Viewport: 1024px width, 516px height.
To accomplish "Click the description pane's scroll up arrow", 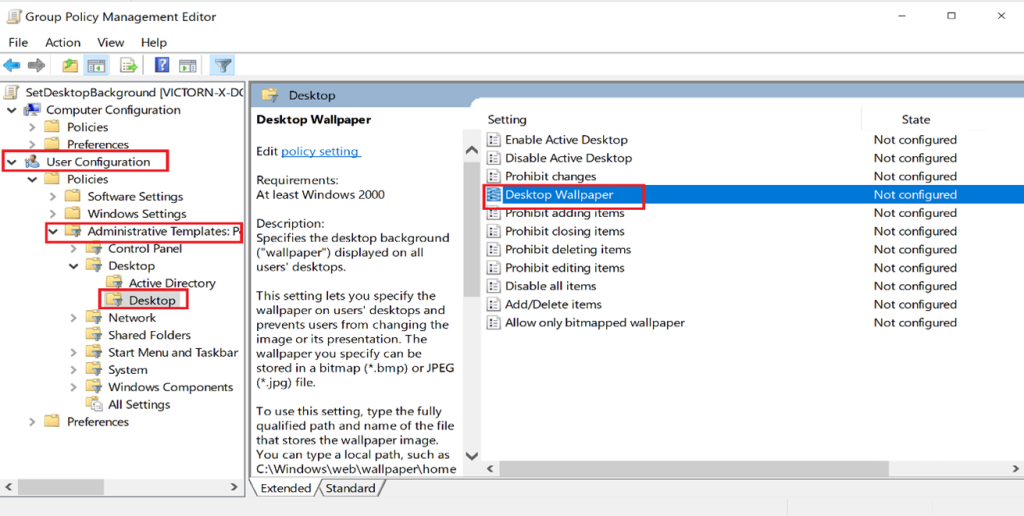I will pos(472,150).
